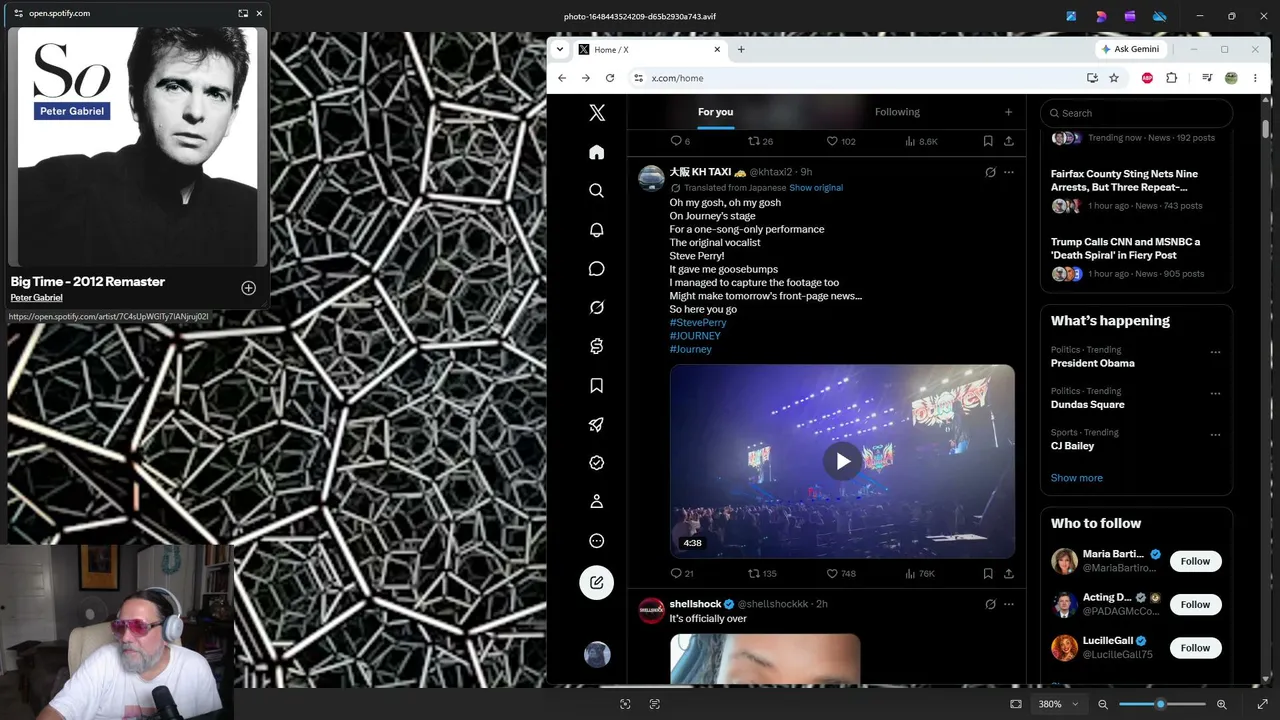Add a timeline tab with plus icon

click(x=1008, y=112)
